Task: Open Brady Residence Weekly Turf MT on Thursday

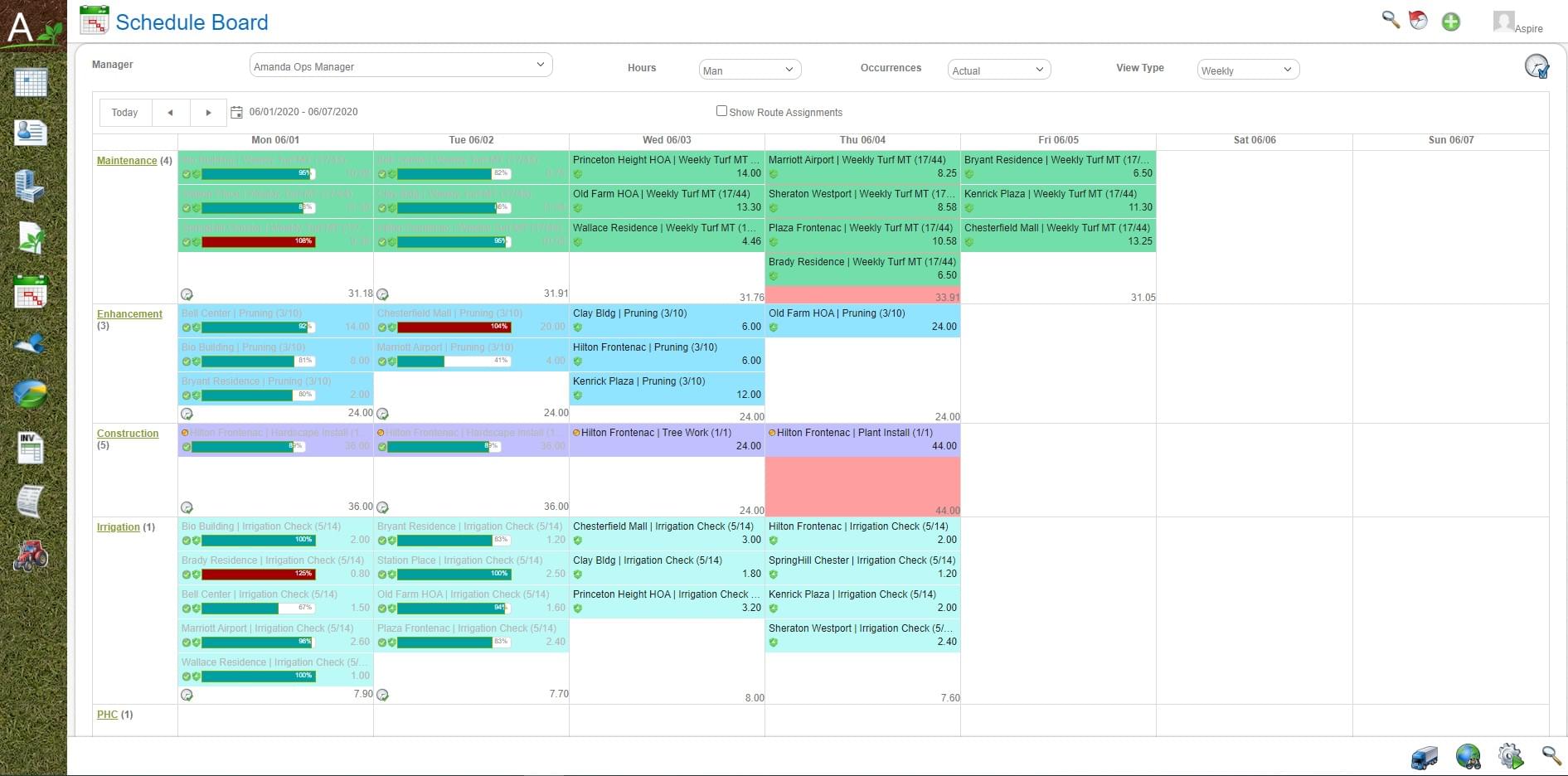Action: click(x=862, y=269)
